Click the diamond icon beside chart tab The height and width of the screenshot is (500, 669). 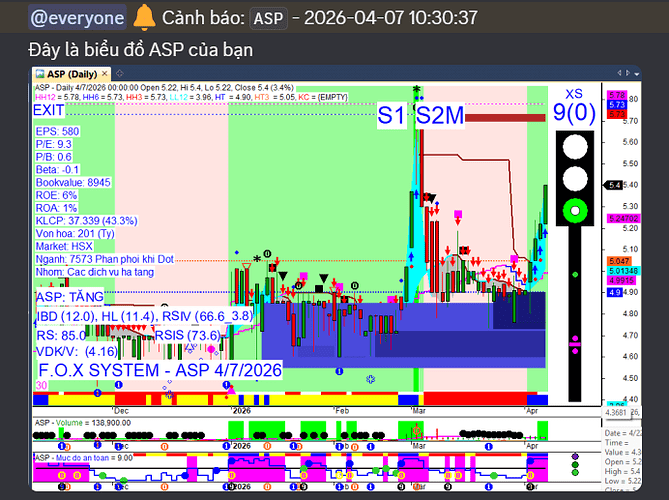point(119,73)
